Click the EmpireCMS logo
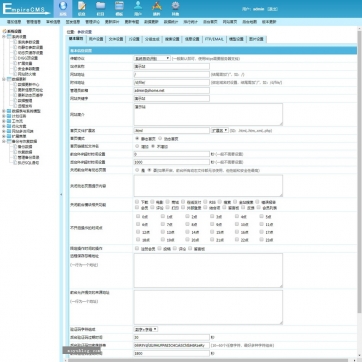Screen dimensions: 362x362 (26, 9)
